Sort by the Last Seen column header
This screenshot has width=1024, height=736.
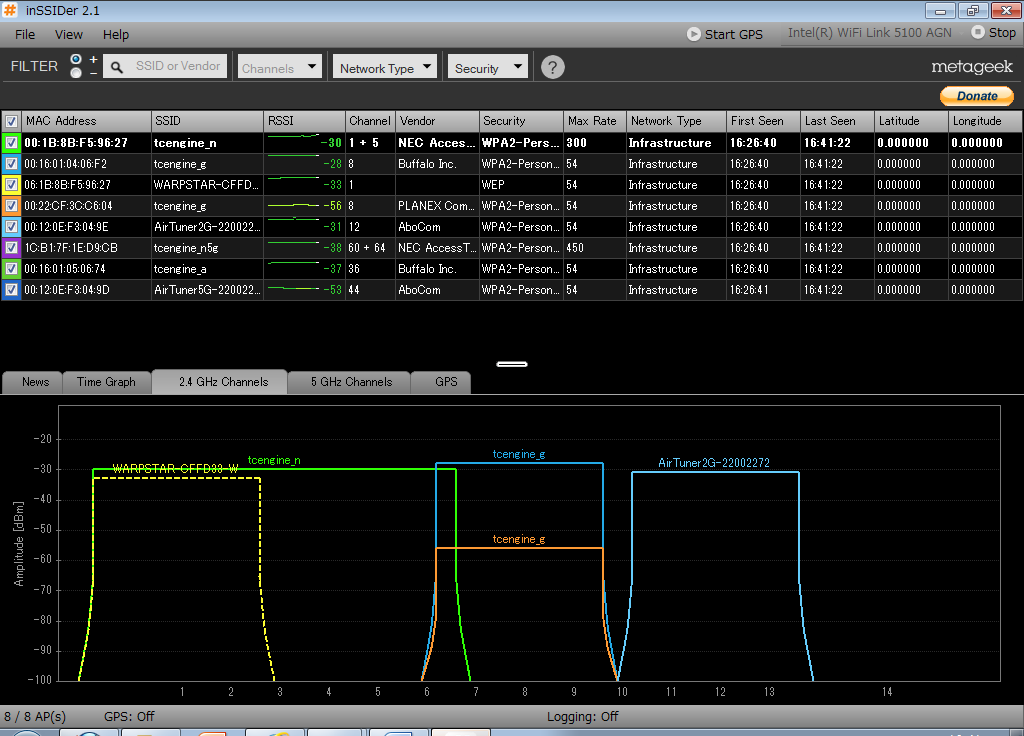(x=837, y=121)
